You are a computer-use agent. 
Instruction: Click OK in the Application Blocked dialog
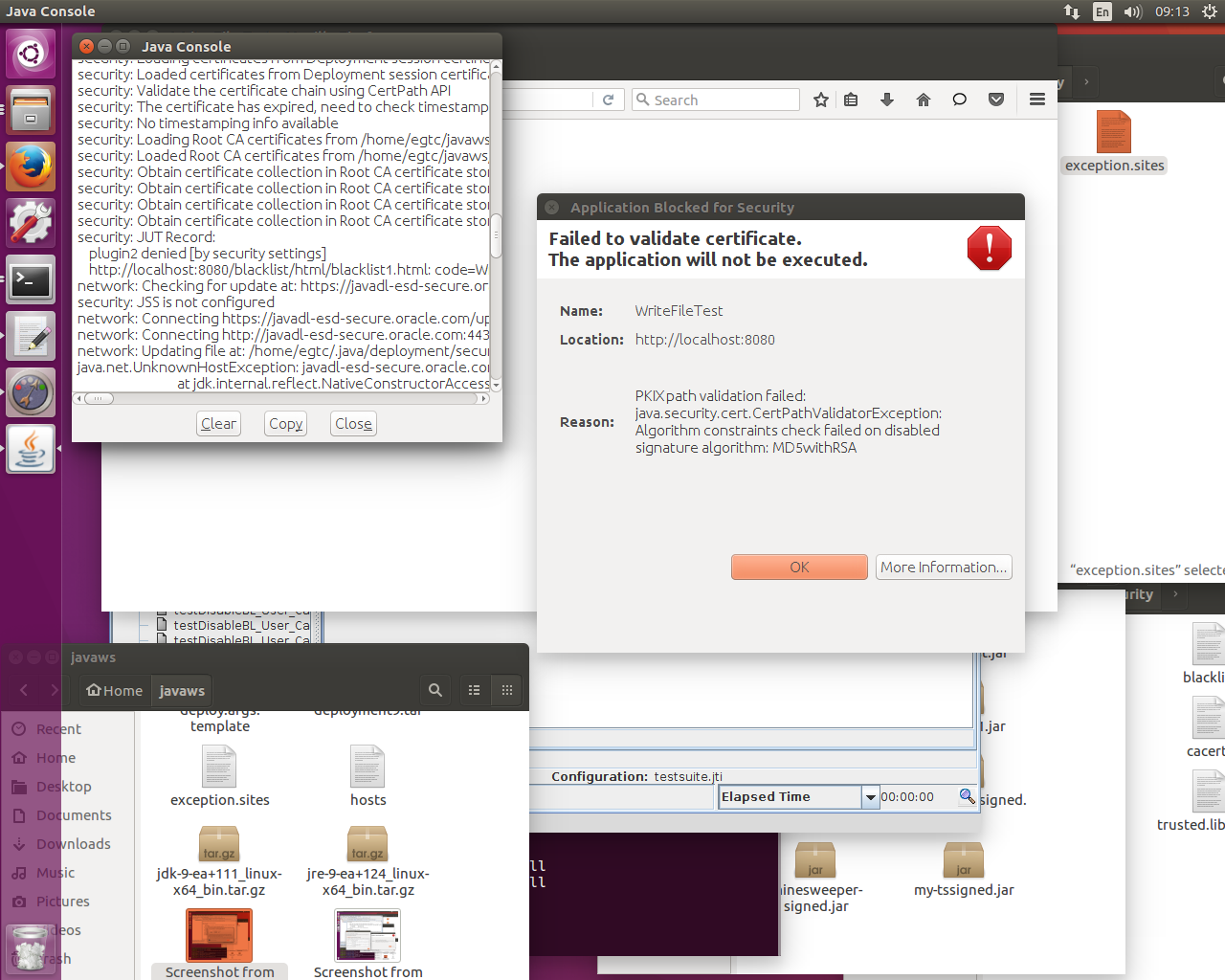click(x=799, y=568)
